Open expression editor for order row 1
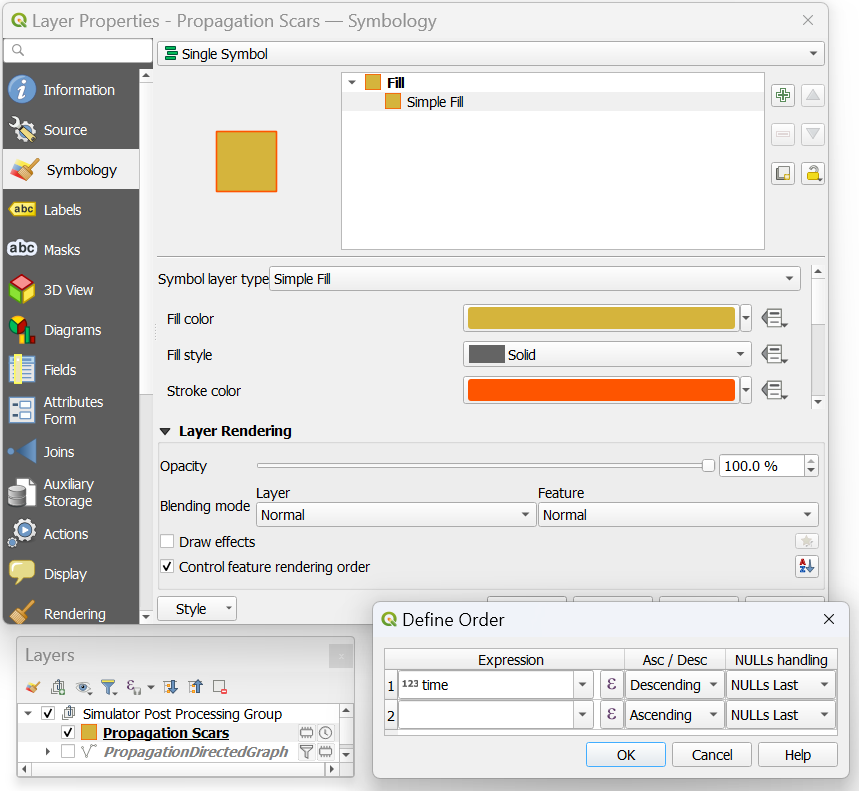The height and width of the screenshot is (791, 859). click(x=612, y=684)
